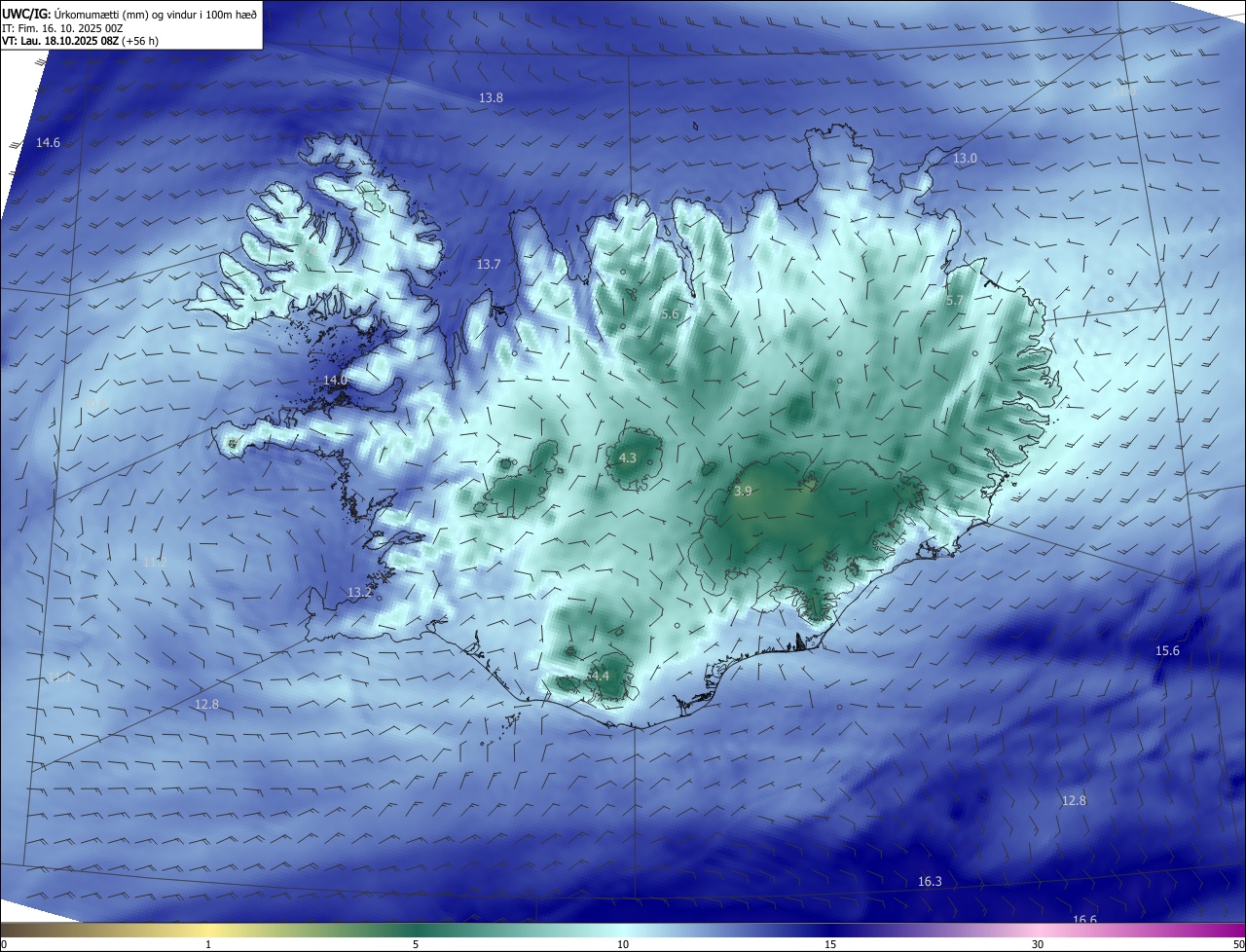Click the '15' tick on the color scale
The width and height of the screenshot is (1246, 952).
pyautogui.click(x=830, y=944)
